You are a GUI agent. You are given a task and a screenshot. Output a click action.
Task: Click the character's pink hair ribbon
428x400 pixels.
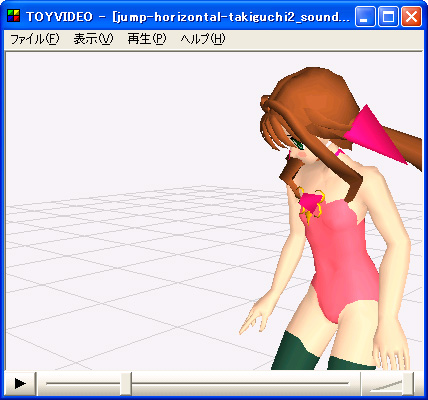[375, 135]
